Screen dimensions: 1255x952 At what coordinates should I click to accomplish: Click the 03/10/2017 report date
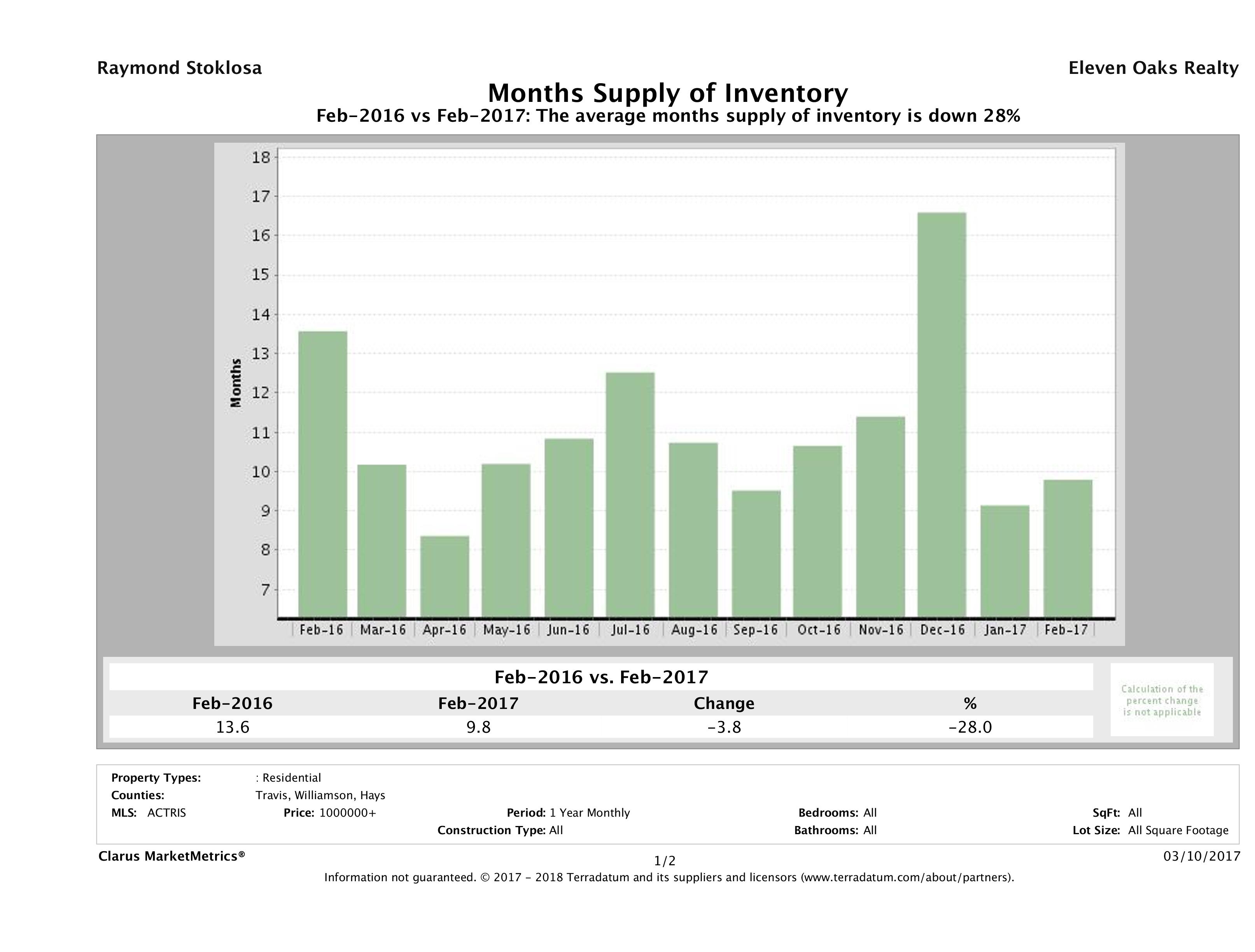pos(1202,856)
